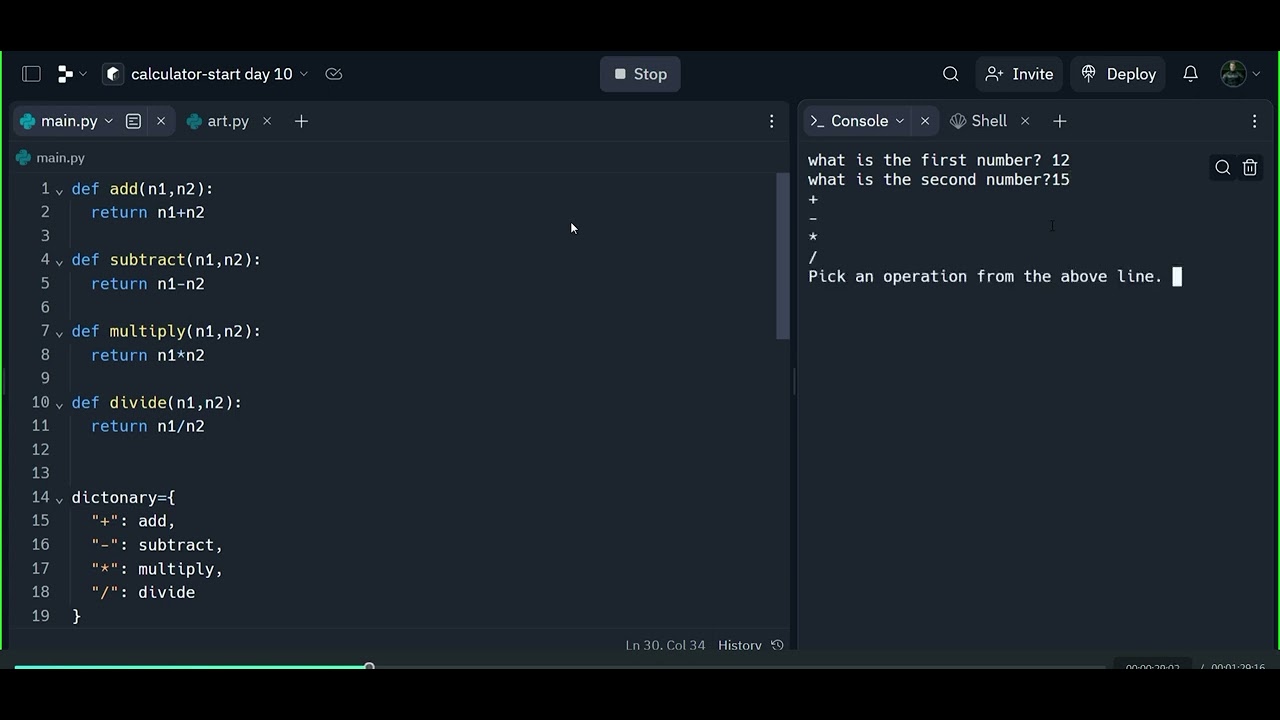Close the main.py tab
The image size is (1280, 720).
pos(161,121)
